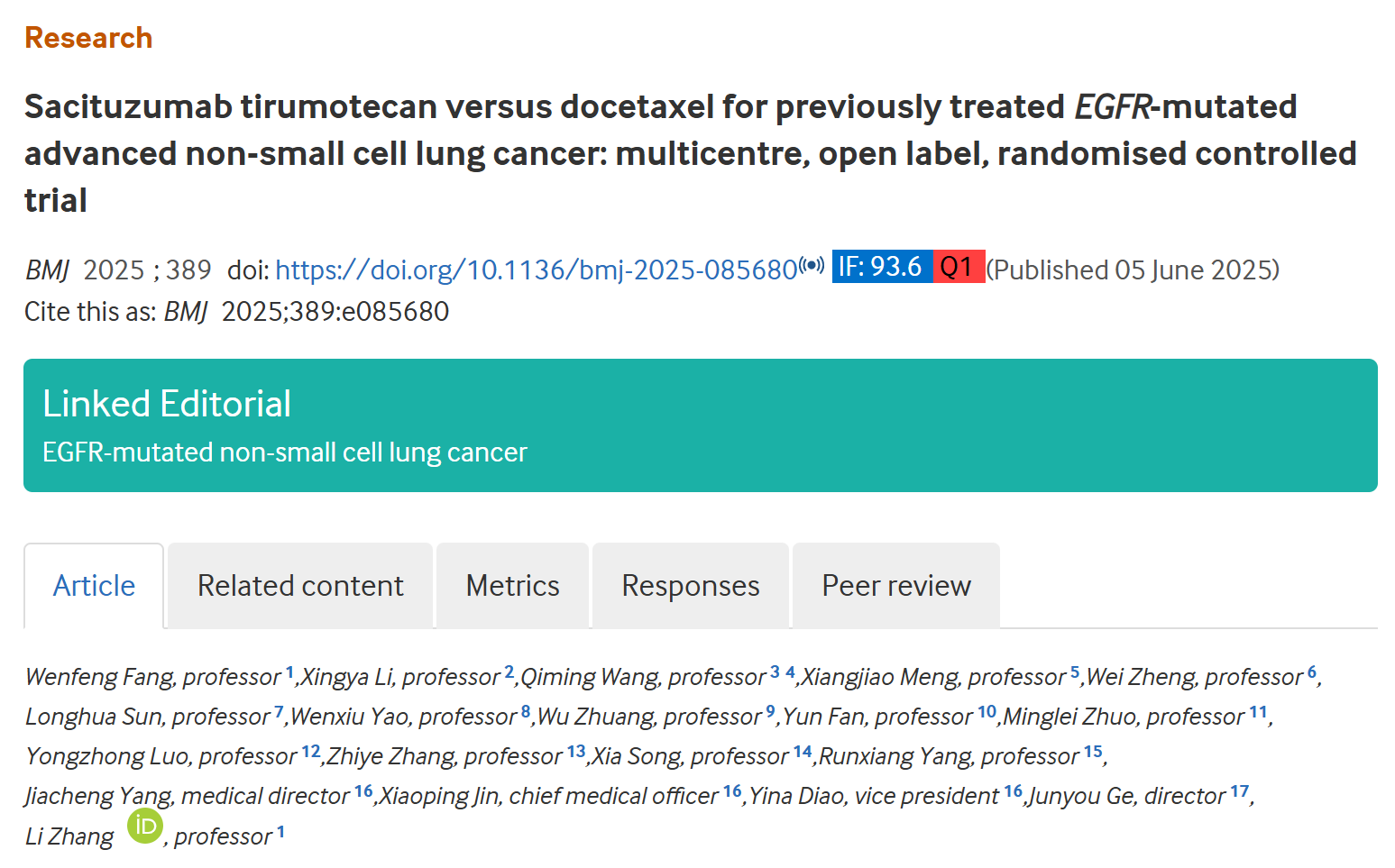Image resolution: width=1395 pixels, height=868 pixels.
Task: Click affiliation superscript 10 after Yun Fan
Action: [987, 711]
